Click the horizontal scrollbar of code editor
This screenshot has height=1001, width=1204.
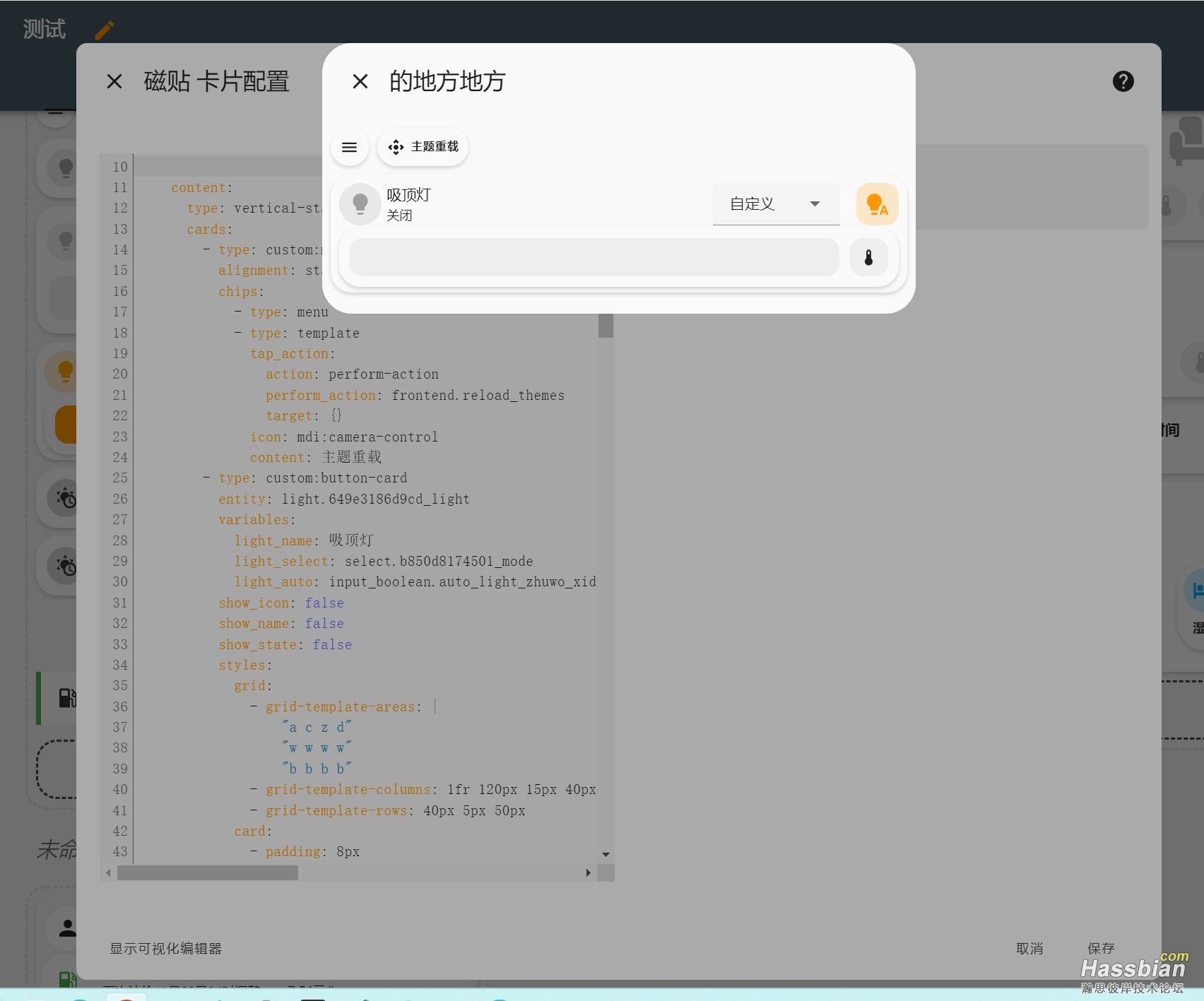coord(207,873)
